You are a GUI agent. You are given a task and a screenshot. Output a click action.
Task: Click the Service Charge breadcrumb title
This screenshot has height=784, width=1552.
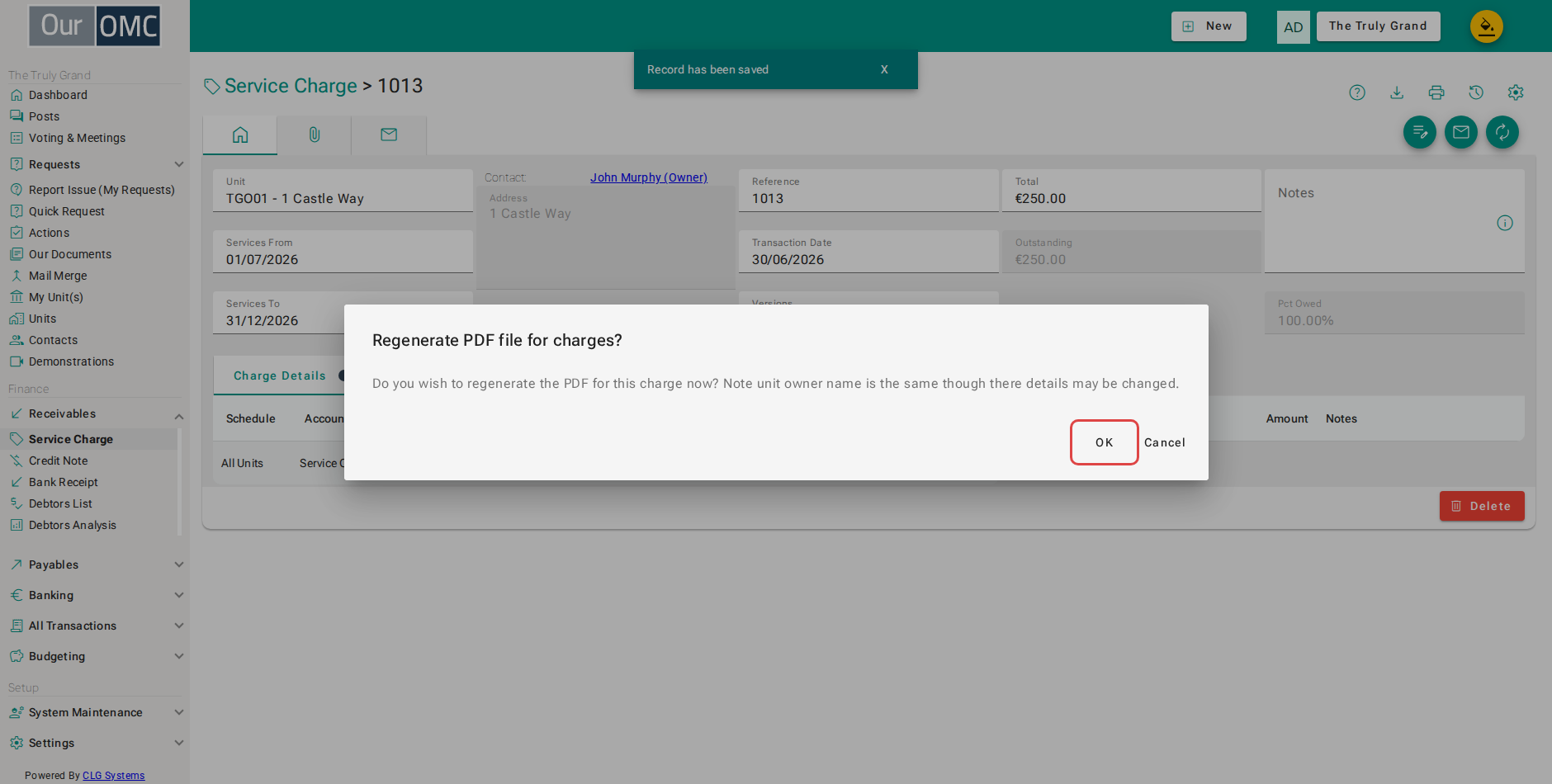[x=291, y=86]
